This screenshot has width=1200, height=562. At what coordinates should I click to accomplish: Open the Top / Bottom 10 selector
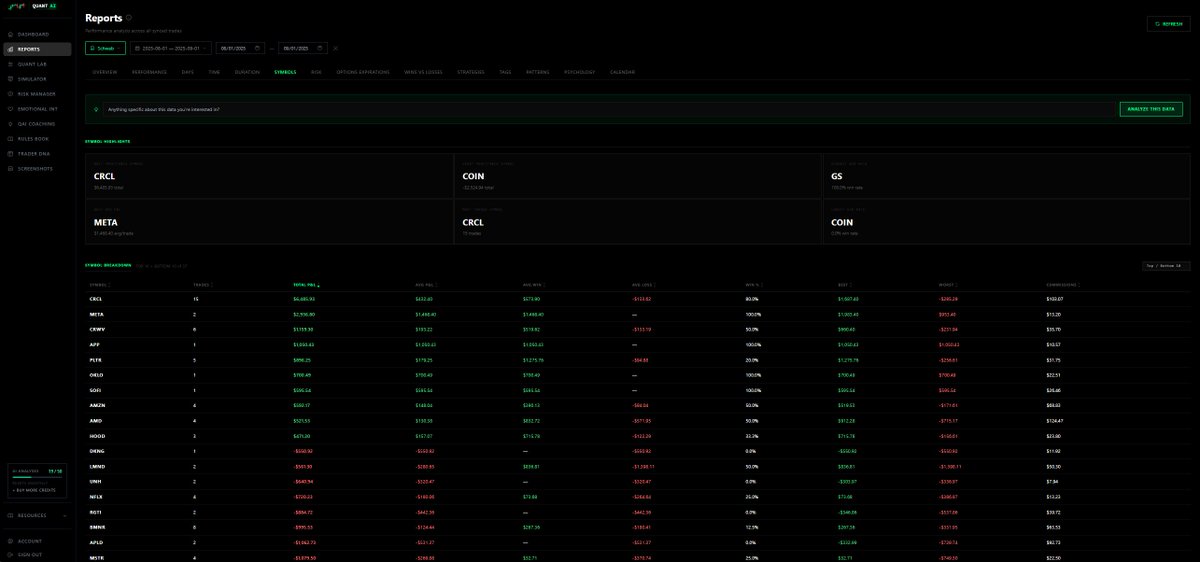coord(1166,266)
